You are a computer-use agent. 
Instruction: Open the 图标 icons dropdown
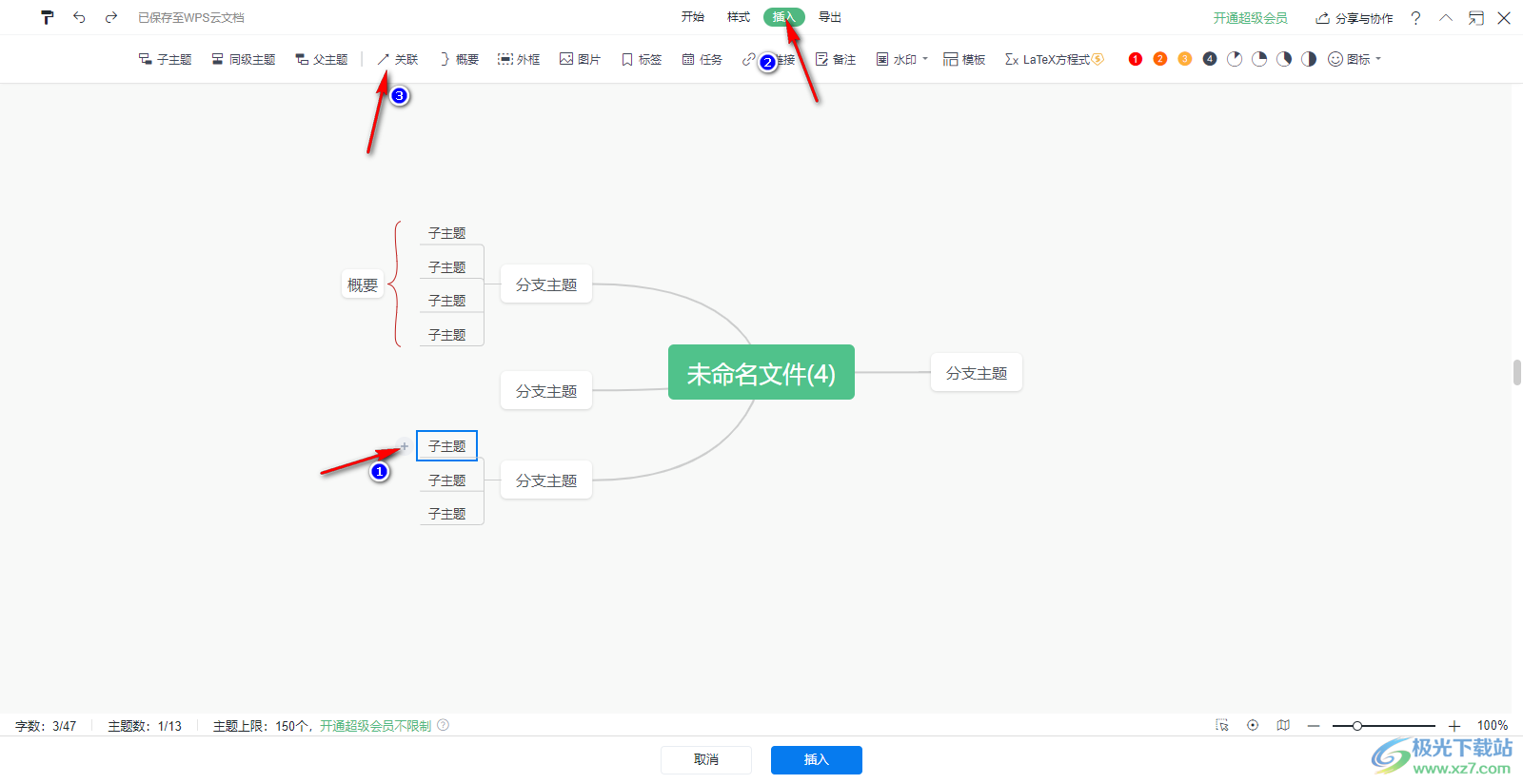(1354, 59)
